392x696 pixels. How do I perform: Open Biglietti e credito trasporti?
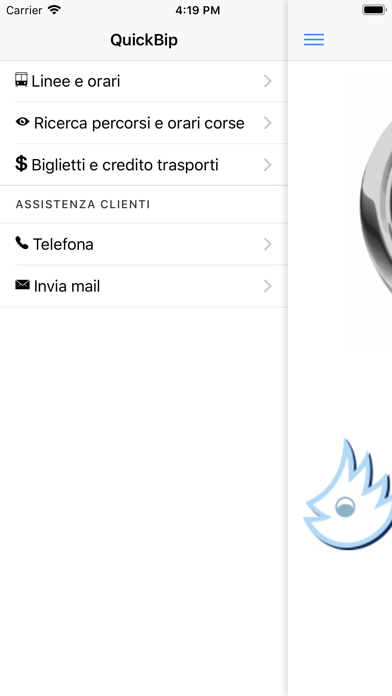pos(144,165)
